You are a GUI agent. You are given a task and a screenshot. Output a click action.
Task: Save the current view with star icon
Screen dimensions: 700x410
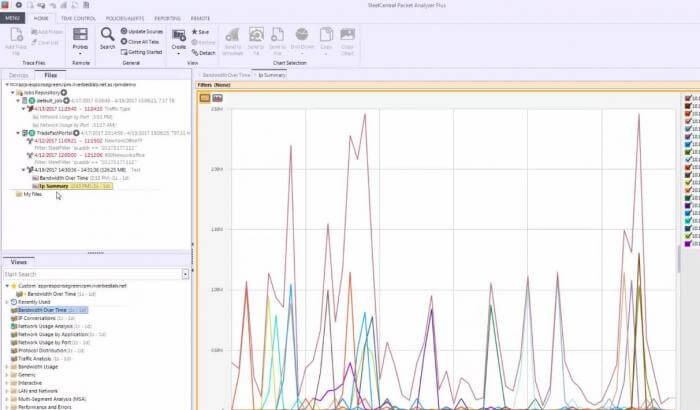pyautogui.click(x=200, y=32)
